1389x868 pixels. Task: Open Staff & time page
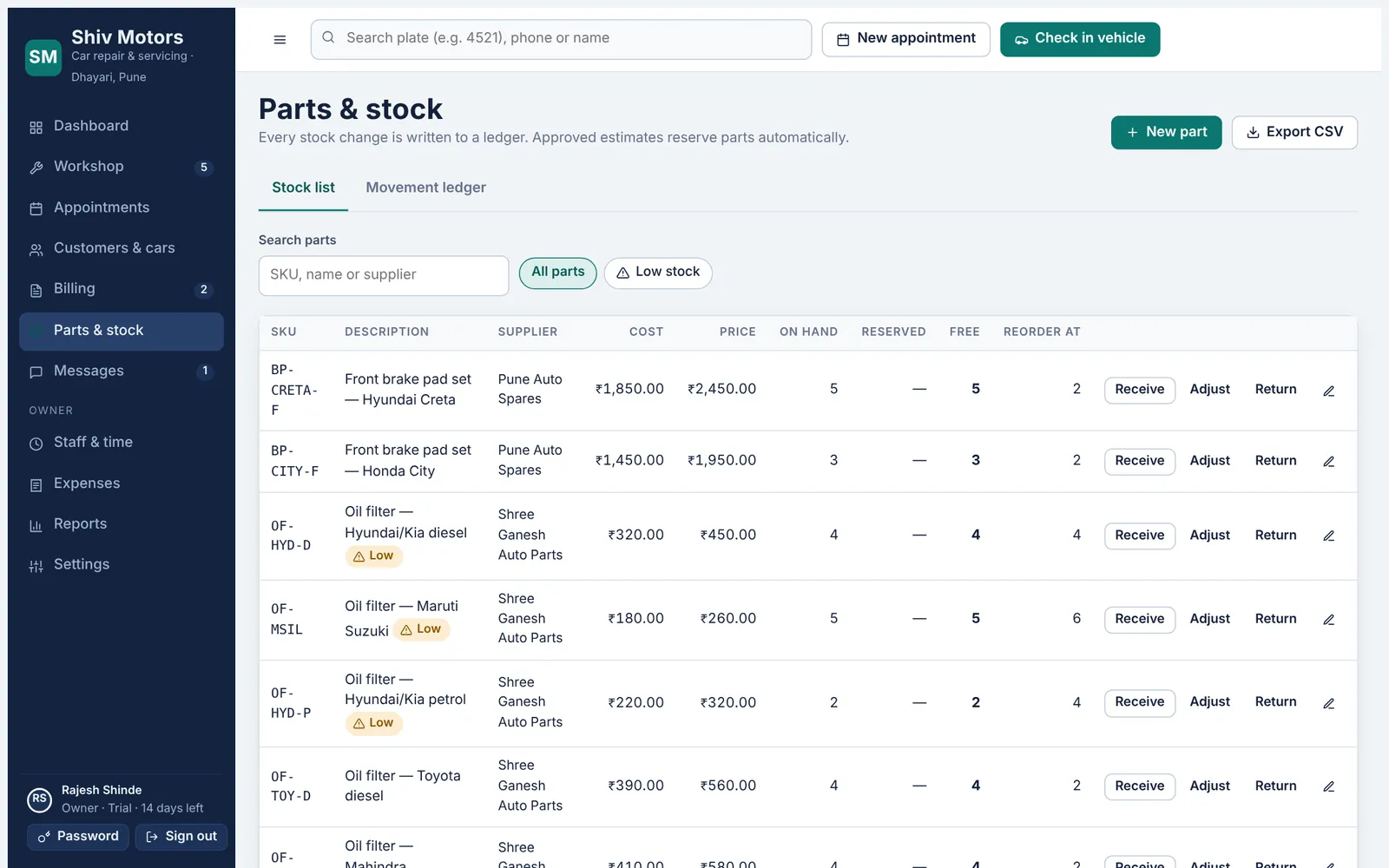[122, 443]
